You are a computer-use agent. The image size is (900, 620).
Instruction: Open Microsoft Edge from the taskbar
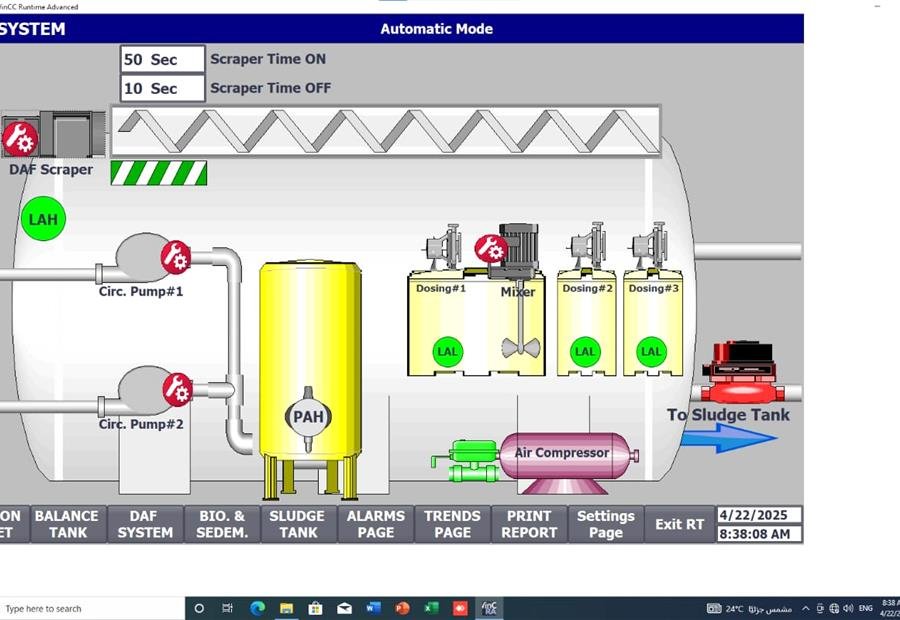(x=257, y=608)
